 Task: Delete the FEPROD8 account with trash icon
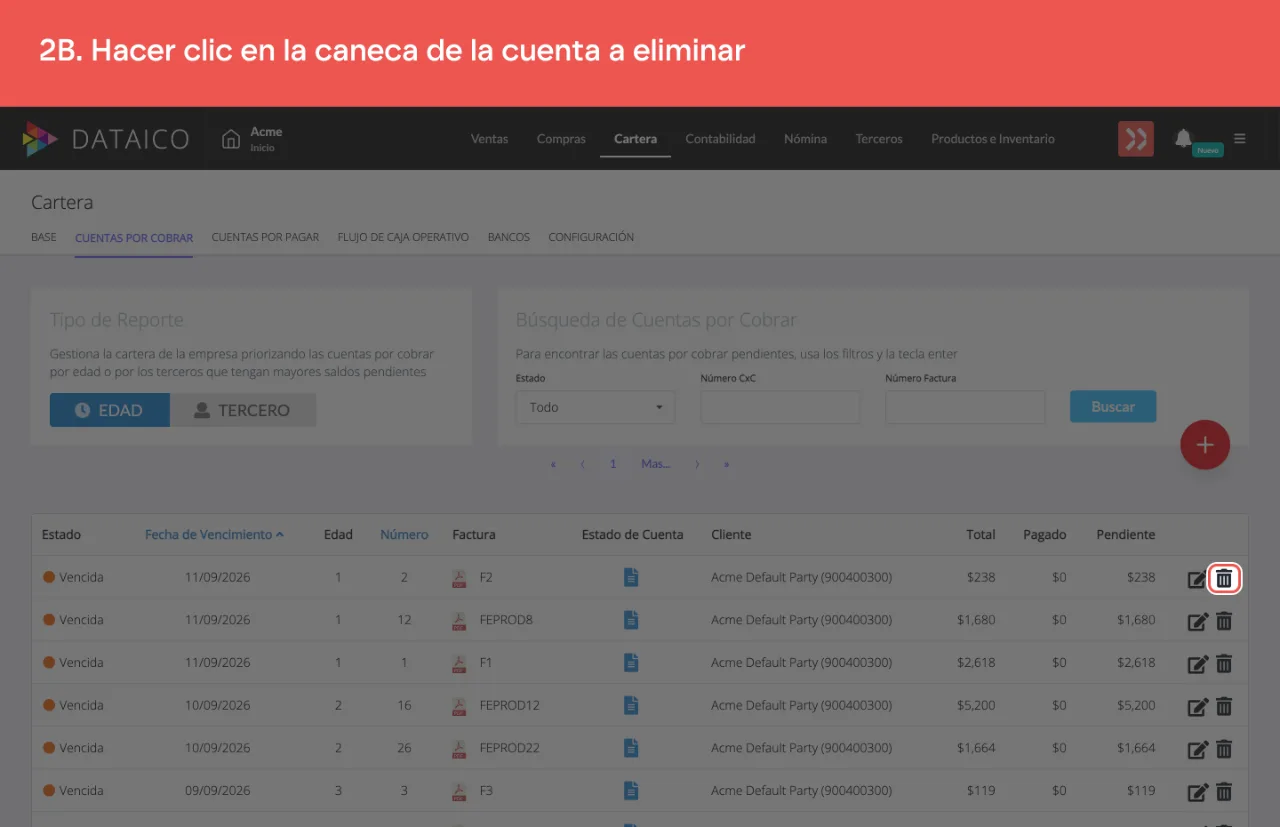click(1224, 621)
